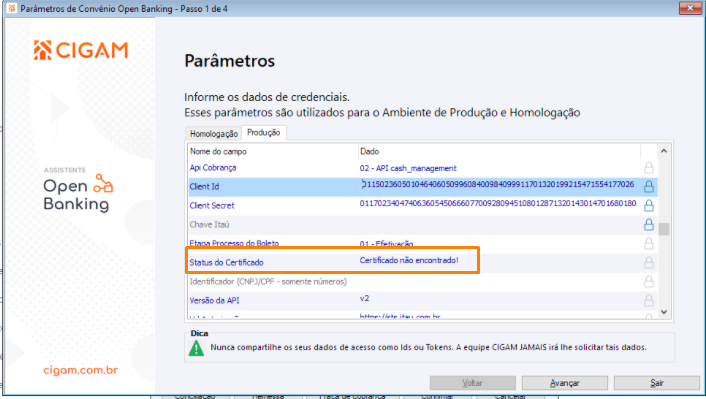This screenshot has width=706, height=399.
Task: Open the cigam.com.br link
Action: point(81,370)
